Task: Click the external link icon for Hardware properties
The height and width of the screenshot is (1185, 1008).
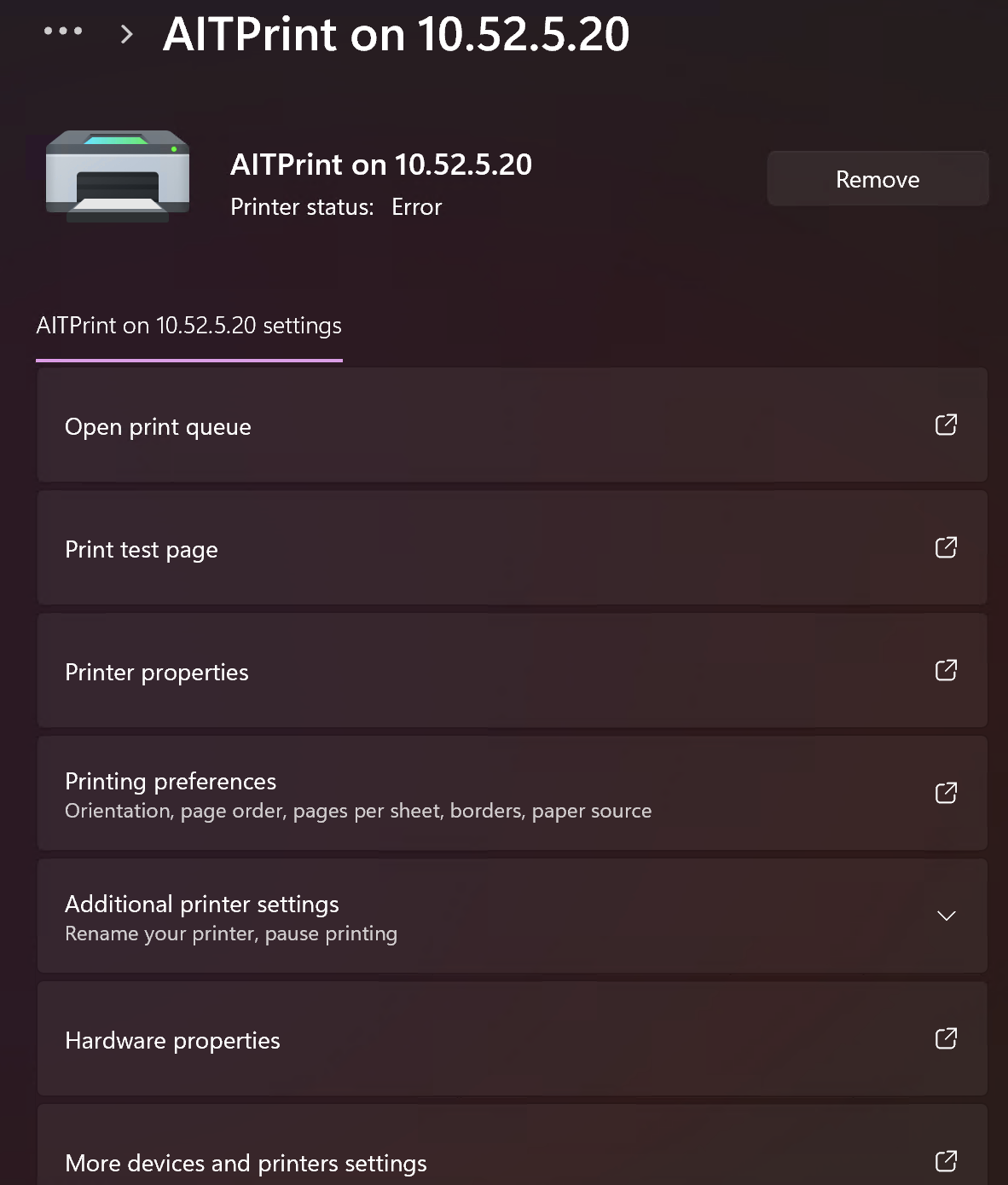Action: pos(946,1038)
